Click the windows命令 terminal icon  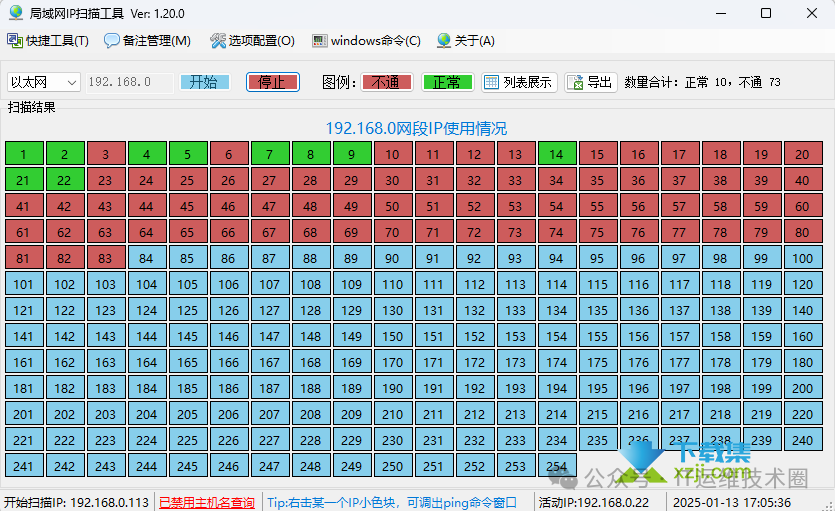pyautogui.click(x=319, y=41)
